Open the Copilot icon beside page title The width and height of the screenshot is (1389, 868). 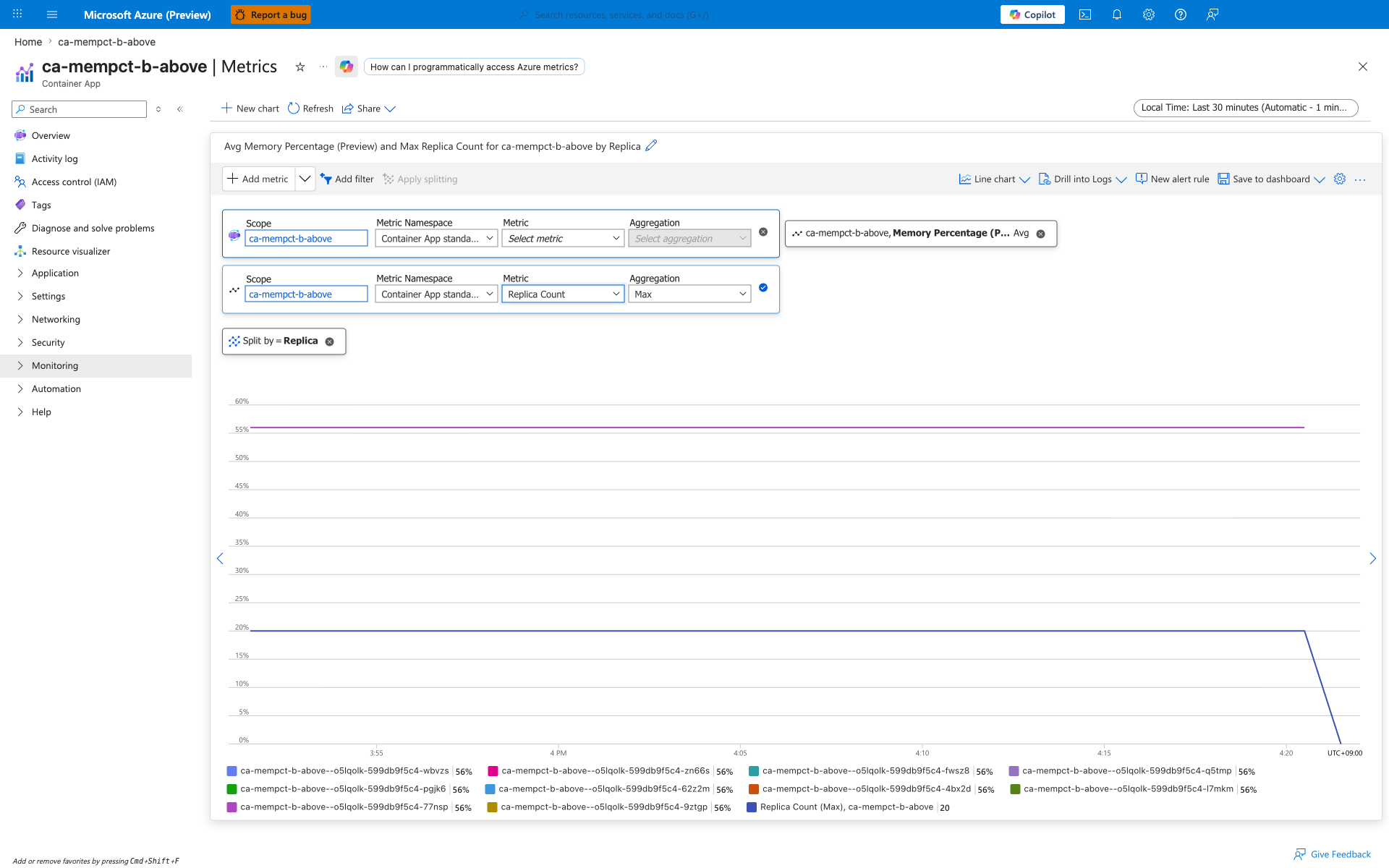point(347,67)
